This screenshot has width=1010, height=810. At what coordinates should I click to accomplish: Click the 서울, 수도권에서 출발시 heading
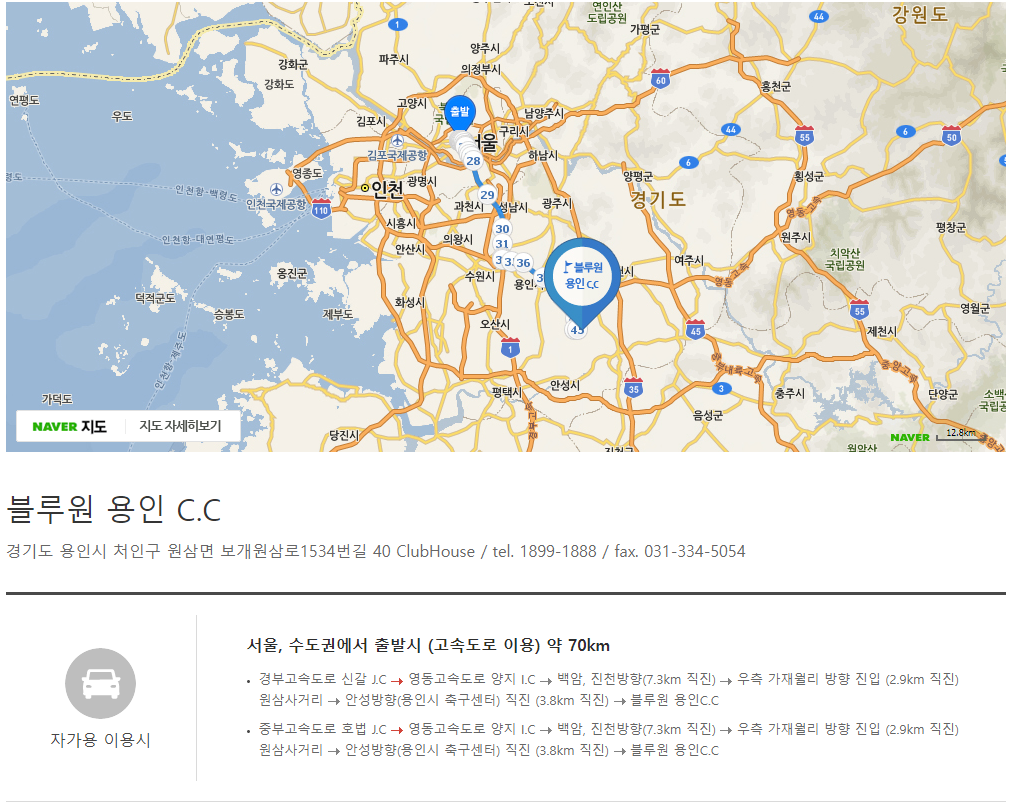pos(428,645)
